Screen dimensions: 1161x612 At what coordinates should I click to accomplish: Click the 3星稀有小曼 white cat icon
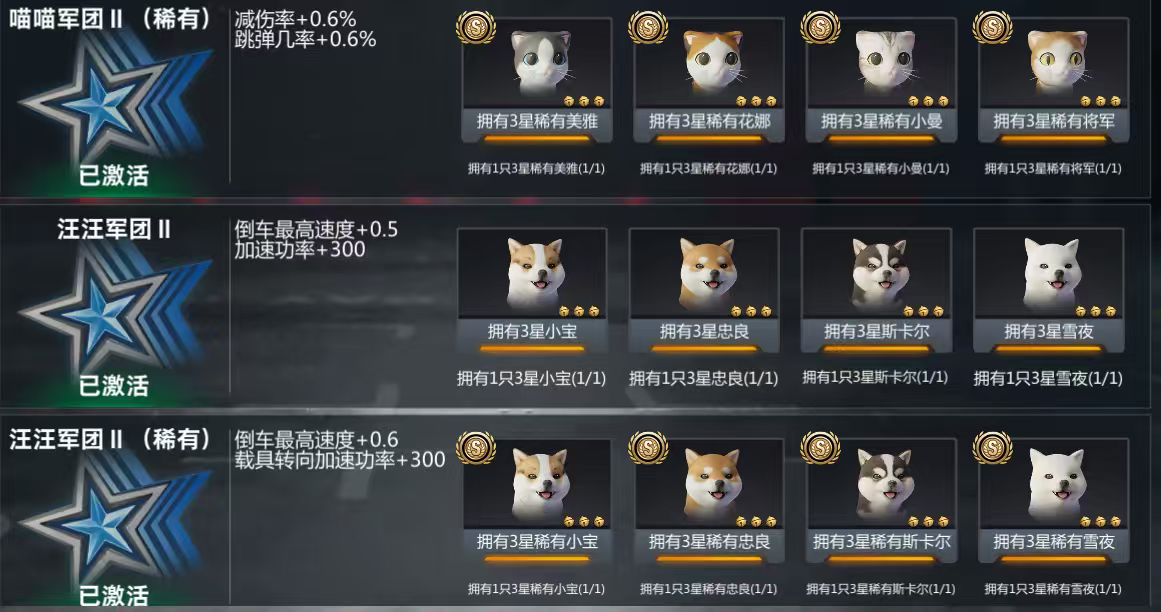coord(885,63)
